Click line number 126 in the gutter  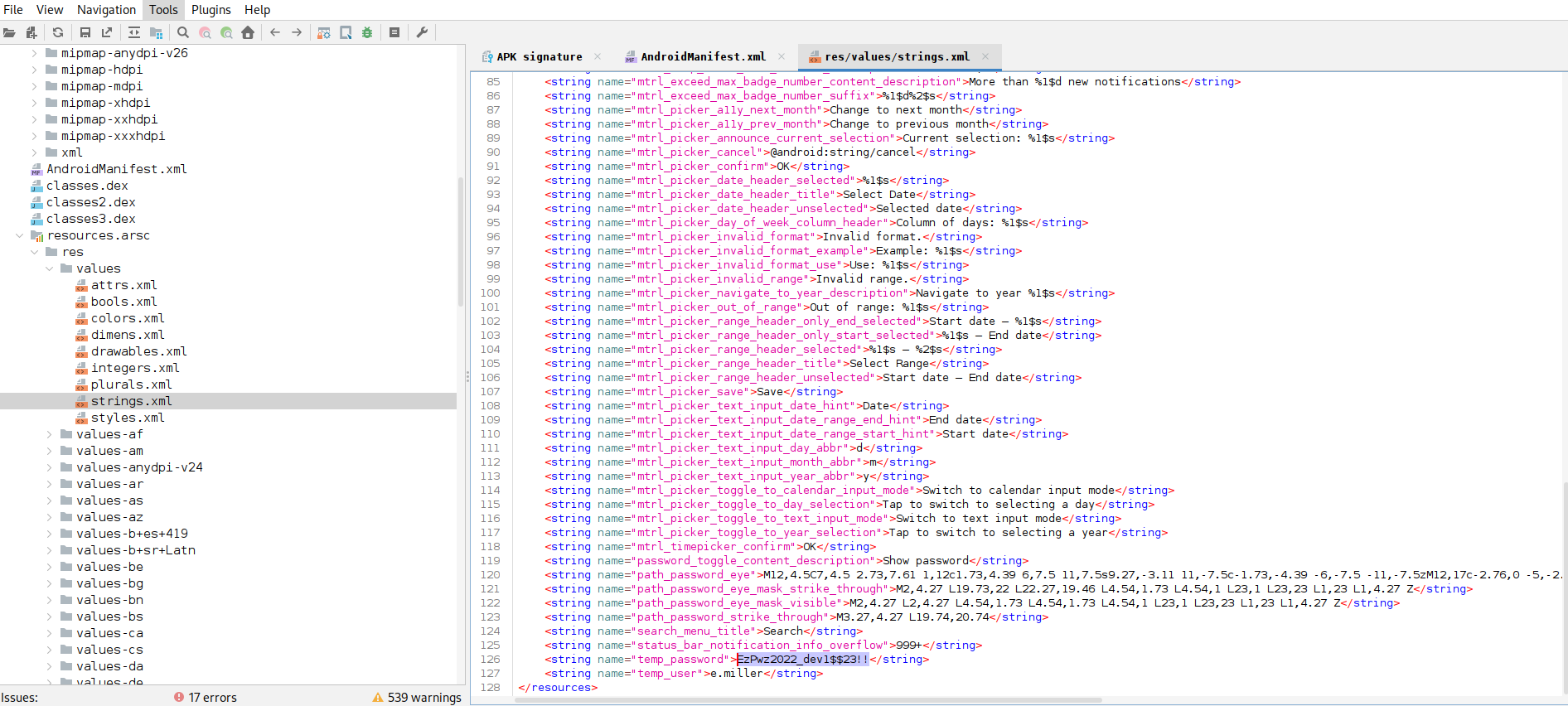click(491, 660)
